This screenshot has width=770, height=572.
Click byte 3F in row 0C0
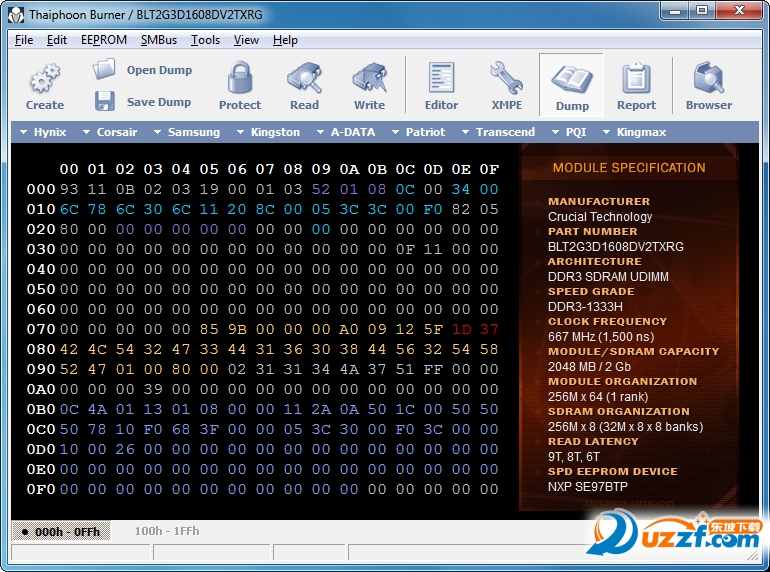click(209, 429)
